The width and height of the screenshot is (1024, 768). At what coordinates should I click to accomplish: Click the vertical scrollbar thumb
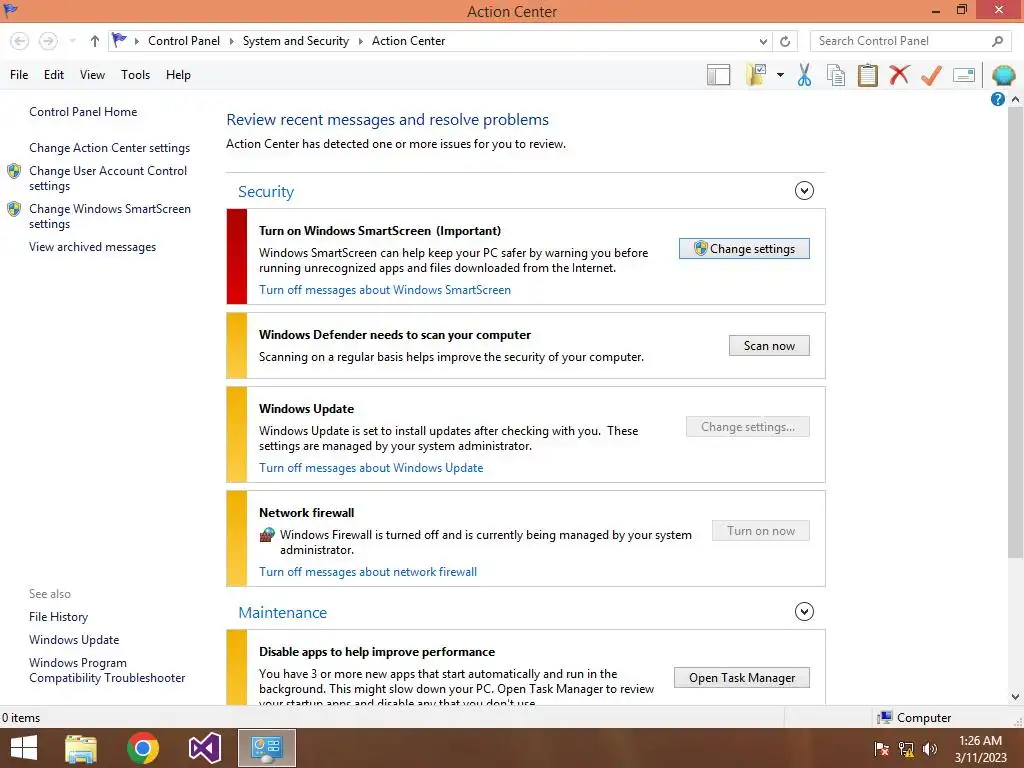click(1016, 332)
